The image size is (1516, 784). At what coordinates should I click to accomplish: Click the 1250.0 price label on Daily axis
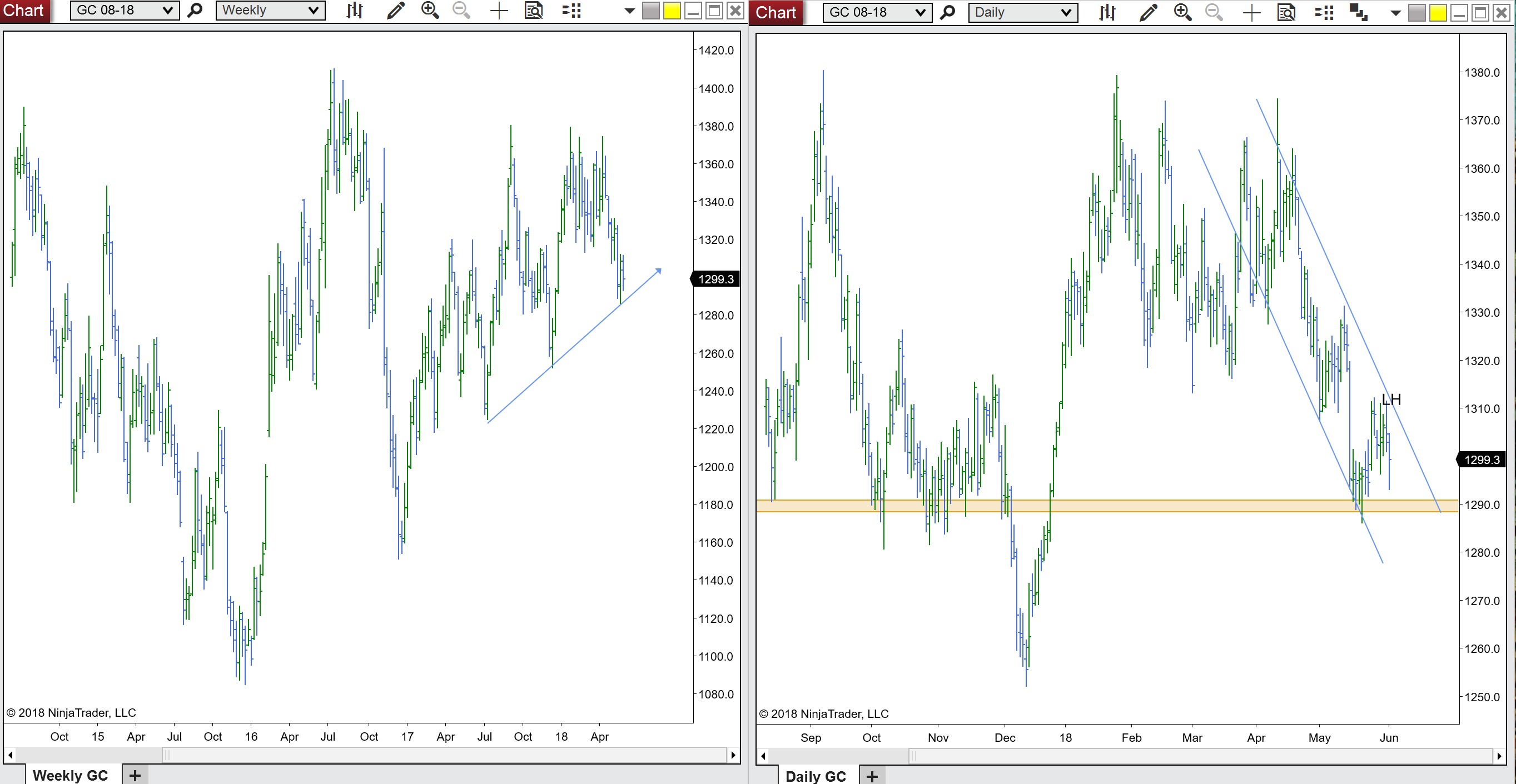pos(1482,697)
